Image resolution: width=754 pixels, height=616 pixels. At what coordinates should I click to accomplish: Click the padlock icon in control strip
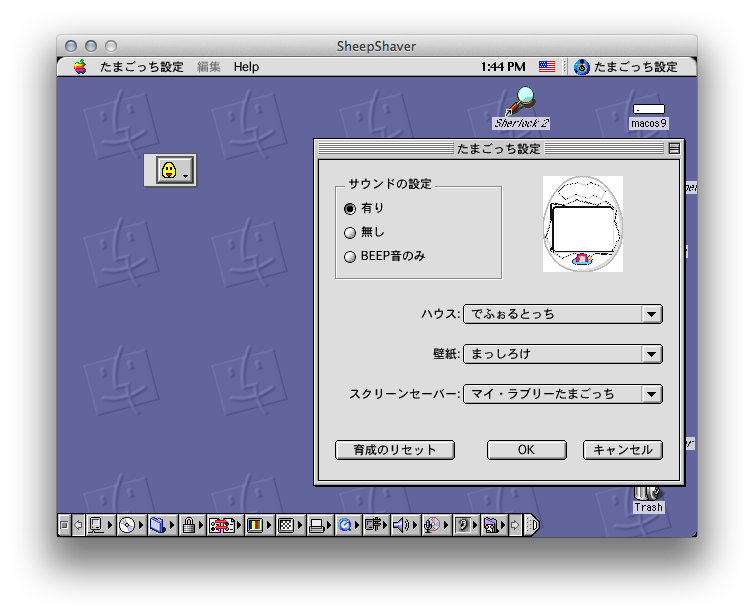[x=188, y=525]
